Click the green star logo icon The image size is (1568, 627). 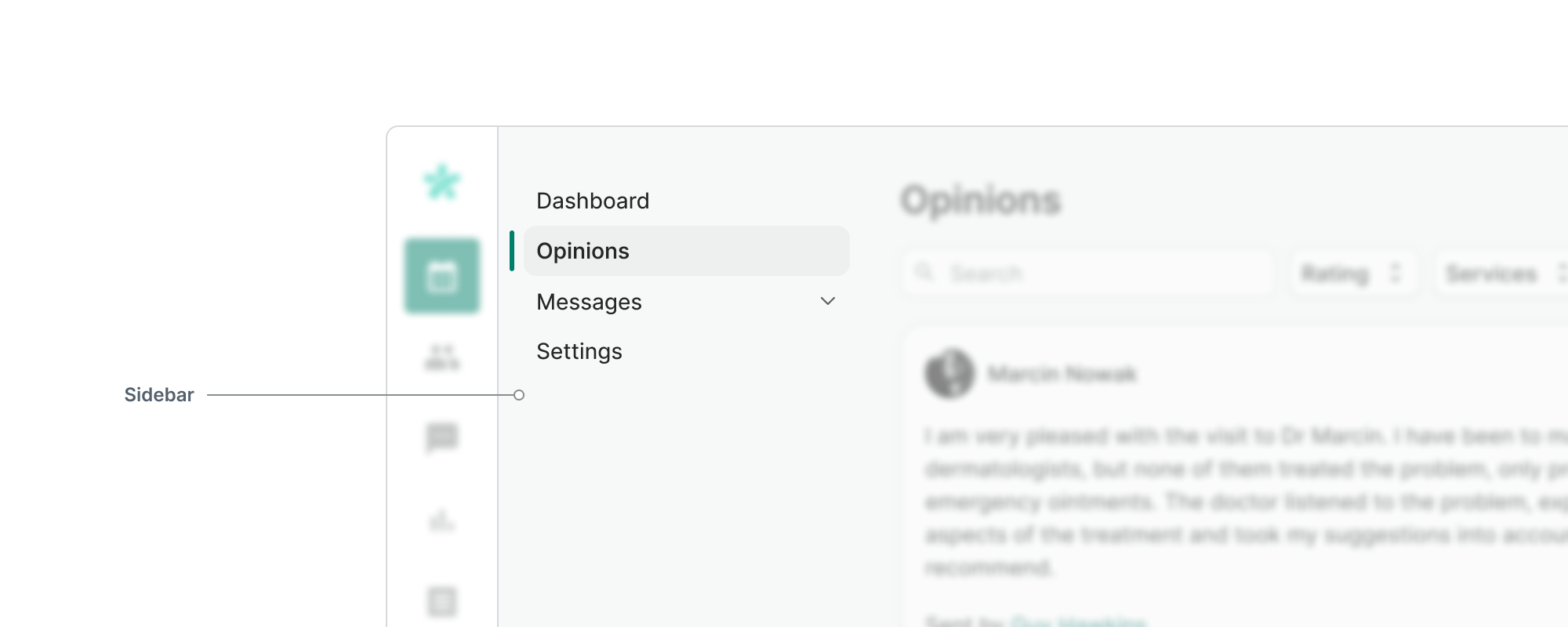click(442, 182)
